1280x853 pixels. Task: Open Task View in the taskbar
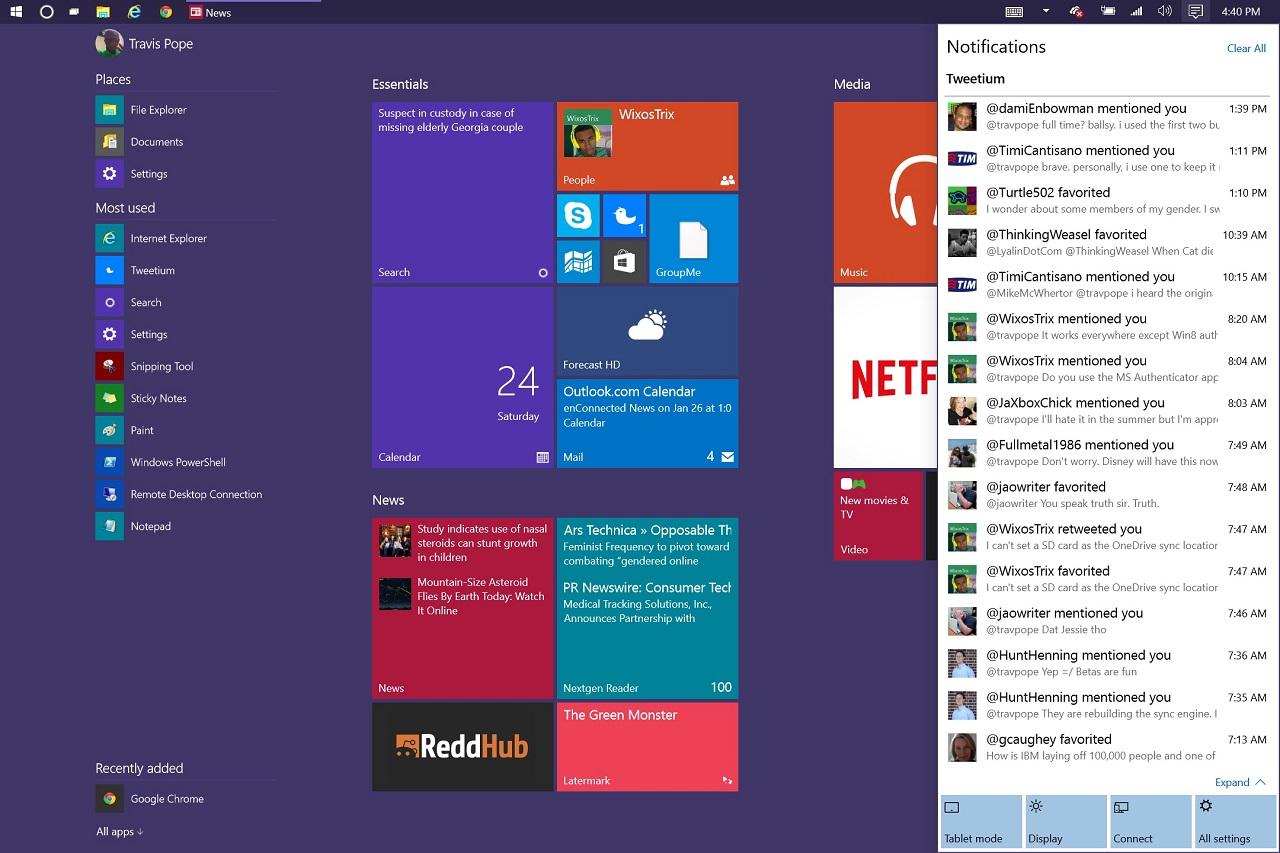pos(75,12)
